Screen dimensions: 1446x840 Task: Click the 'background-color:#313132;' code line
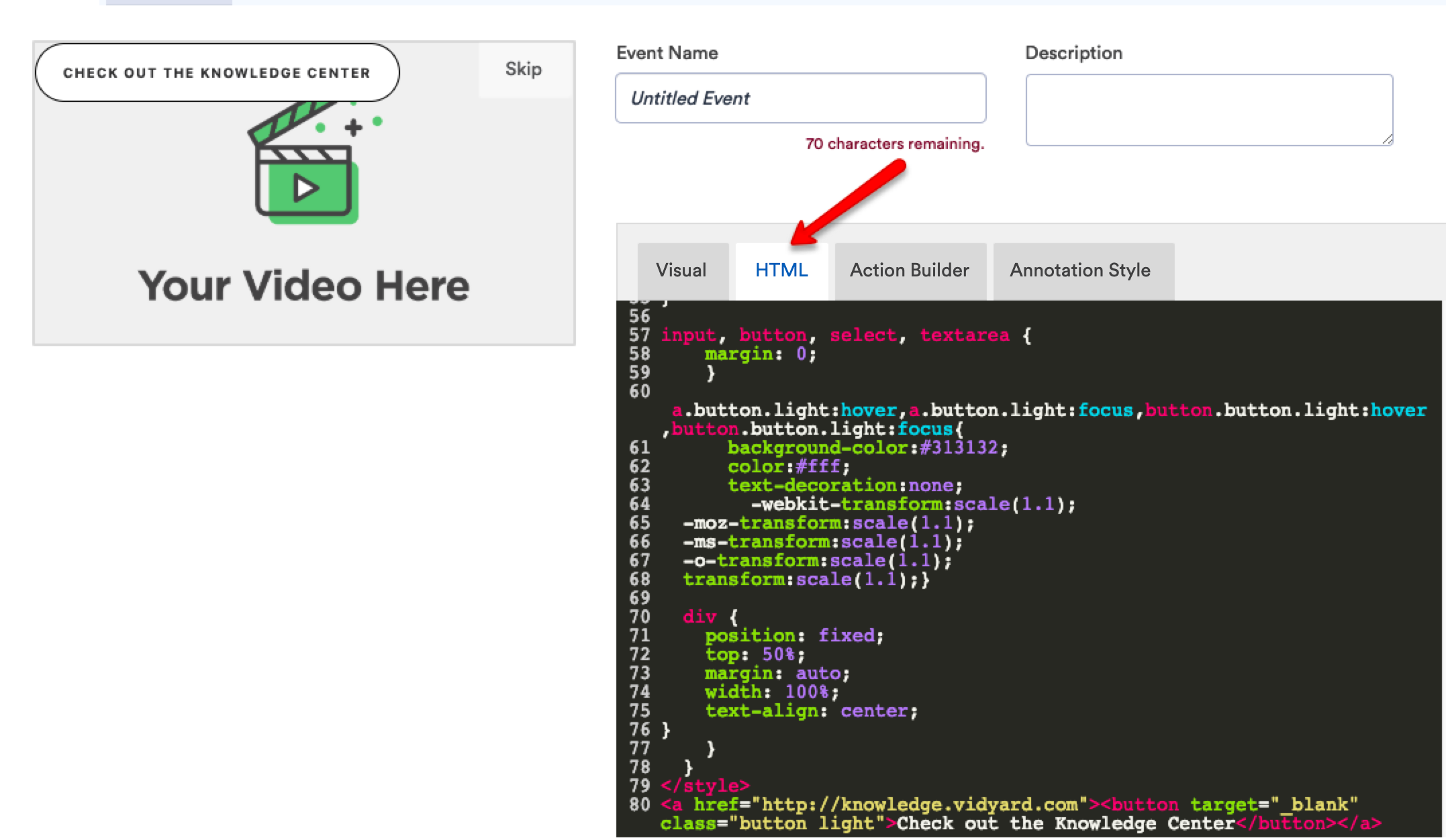pos(867,448)
